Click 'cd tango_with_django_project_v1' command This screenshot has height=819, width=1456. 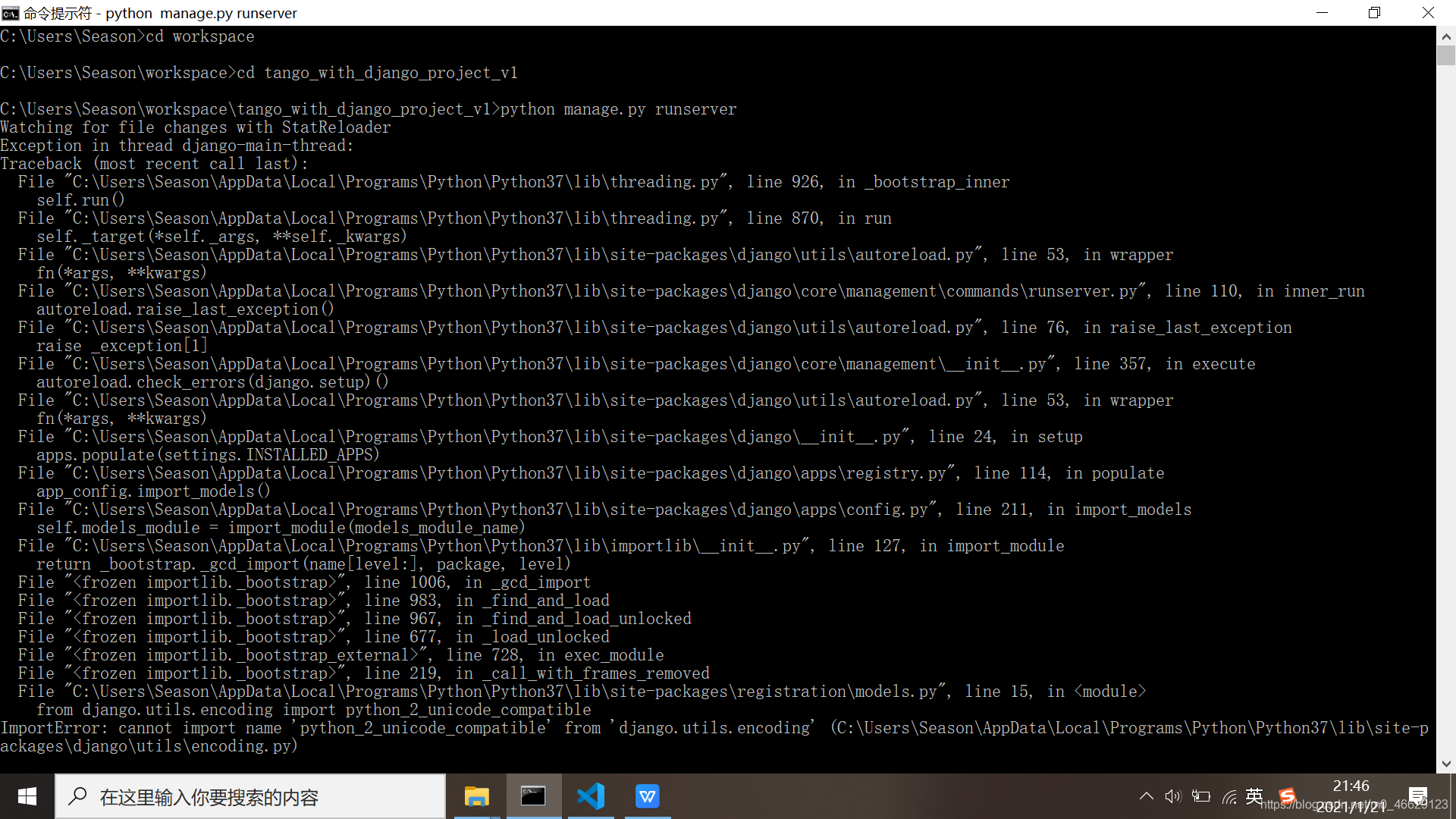point(378,73)
